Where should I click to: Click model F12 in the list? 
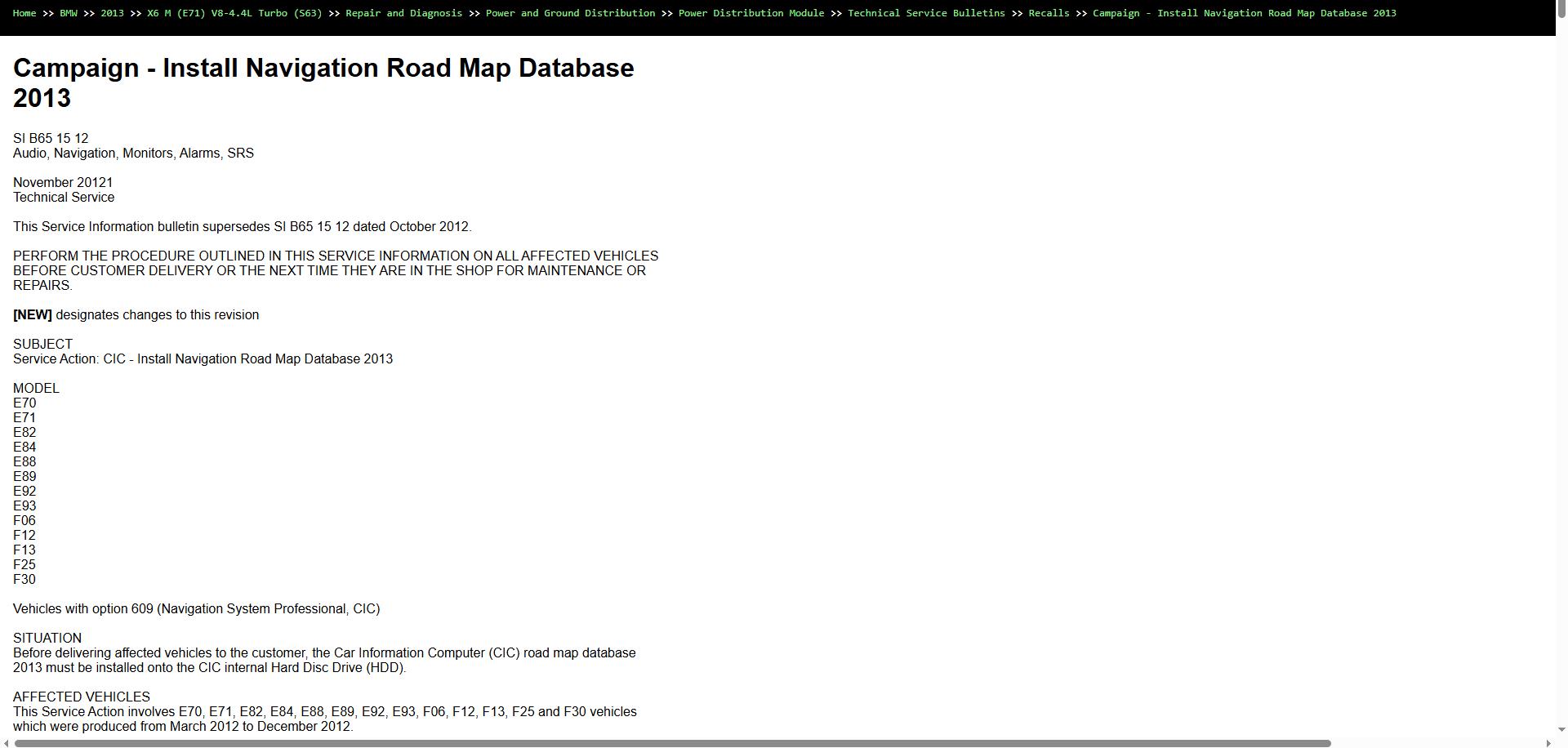[x=24, y=536]
